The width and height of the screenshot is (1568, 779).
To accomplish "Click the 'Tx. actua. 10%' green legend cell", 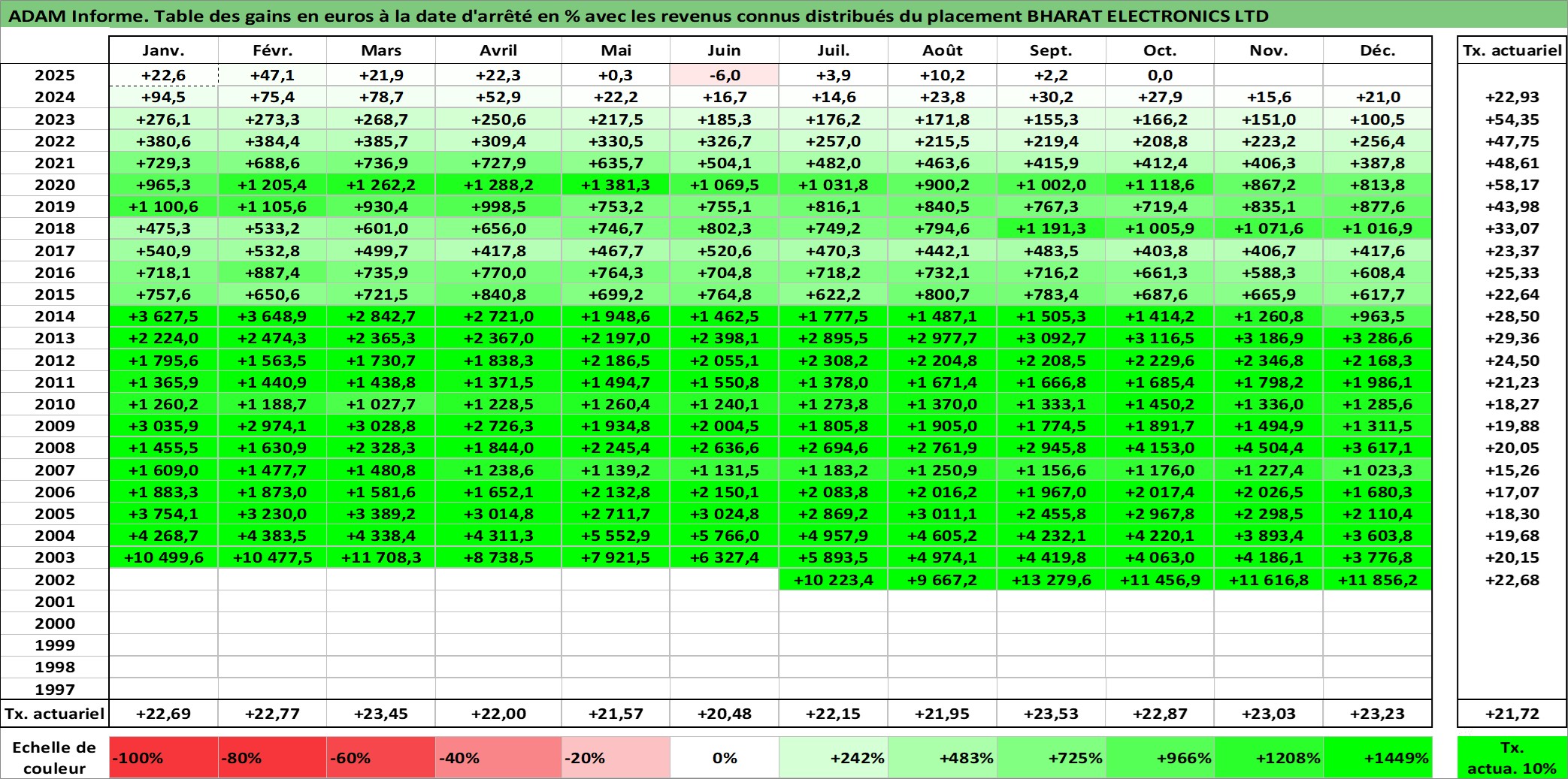I will (x=1512, y=757).
